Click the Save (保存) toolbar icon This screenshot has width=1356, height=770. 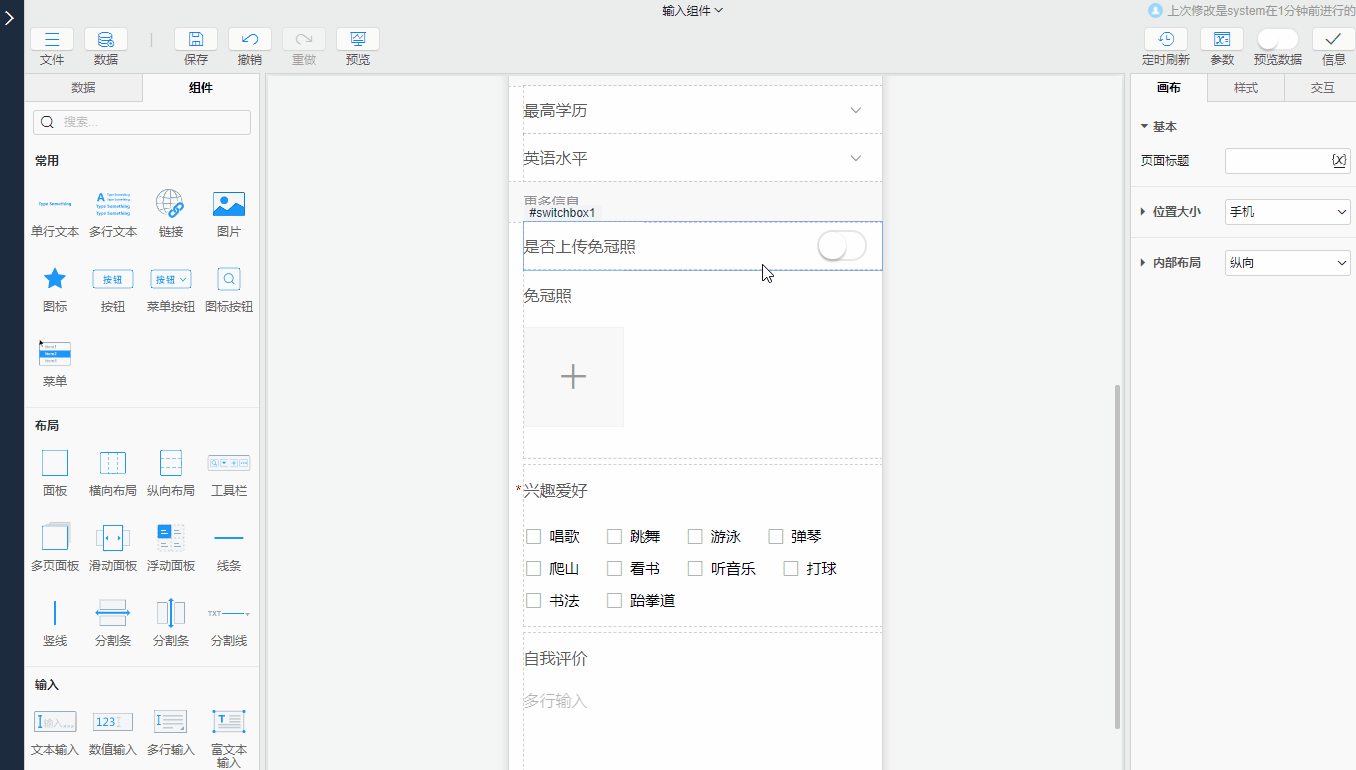(195, 40)
